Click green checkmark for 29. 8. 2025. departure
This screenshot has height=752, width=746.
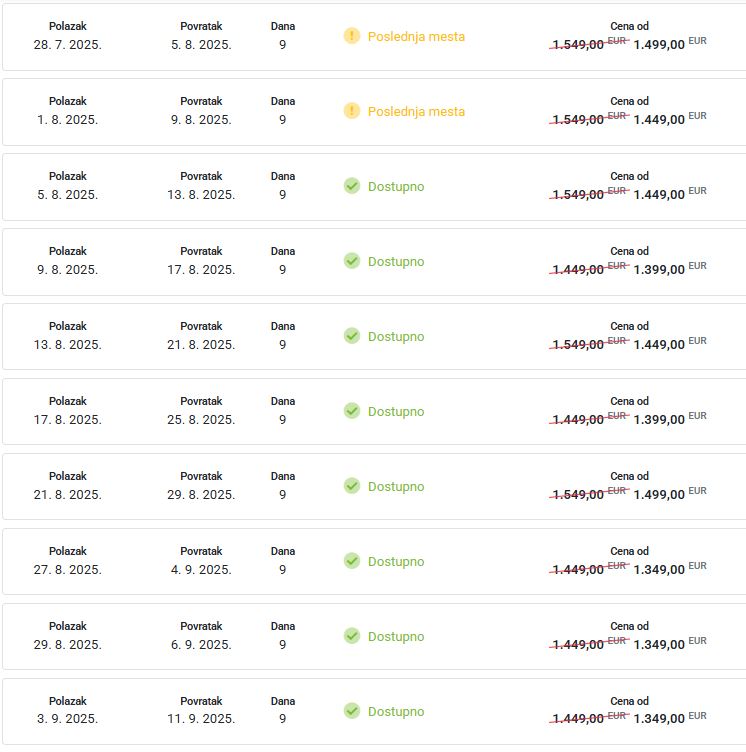coord(352,636)
